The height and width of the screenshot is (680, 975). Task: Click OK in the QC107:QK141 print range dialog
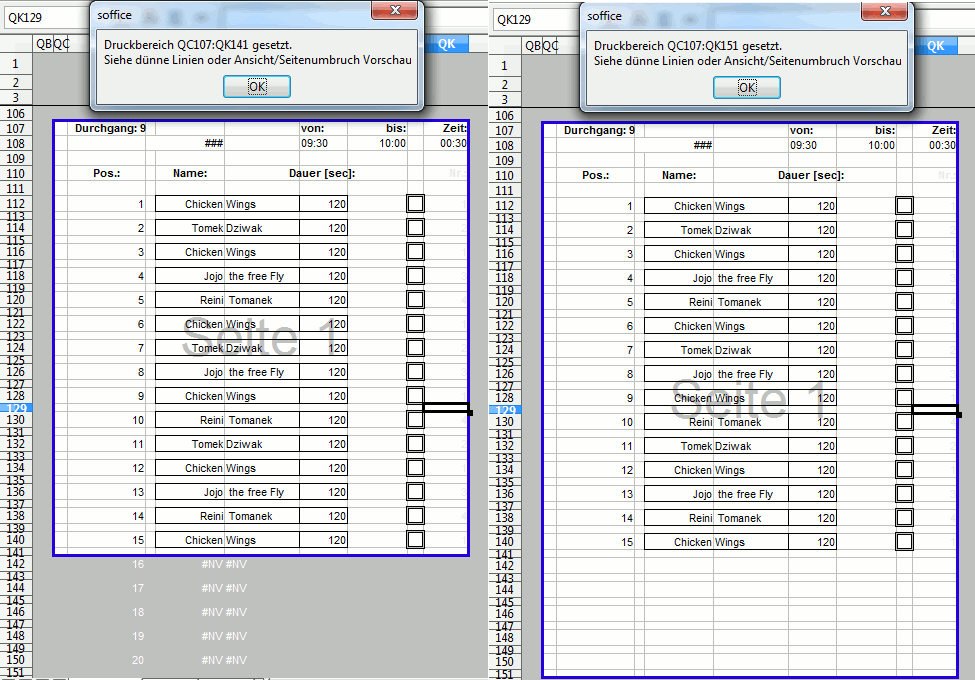(x=257, y=87)
